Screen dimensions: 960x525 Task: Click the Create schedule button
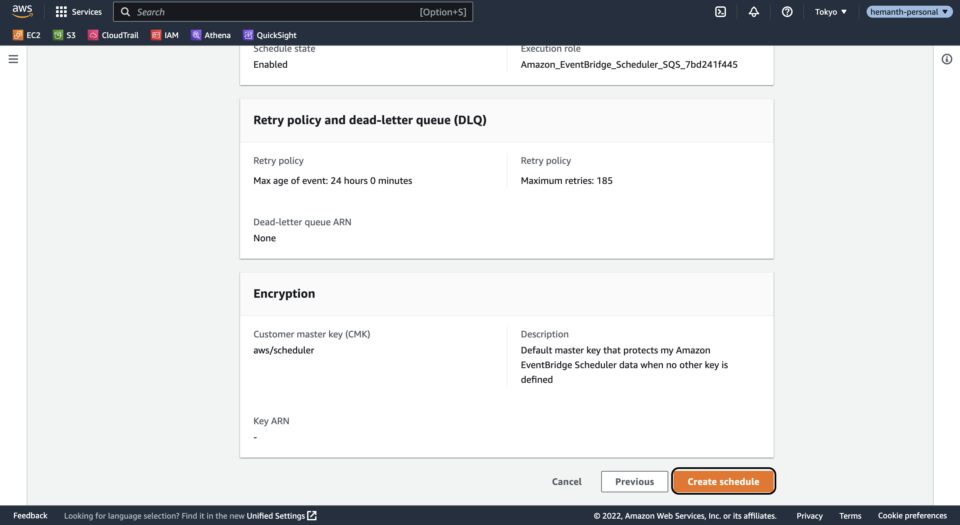[x=723, y=482]
